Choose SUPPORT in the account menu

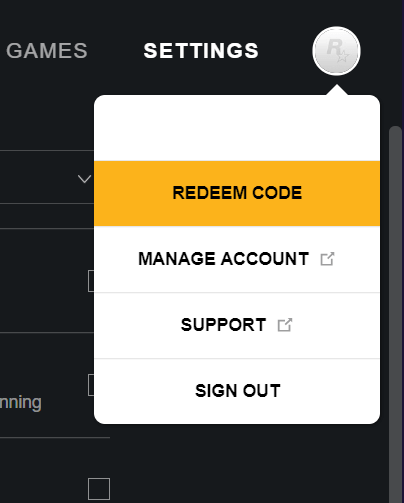point(237,325)
